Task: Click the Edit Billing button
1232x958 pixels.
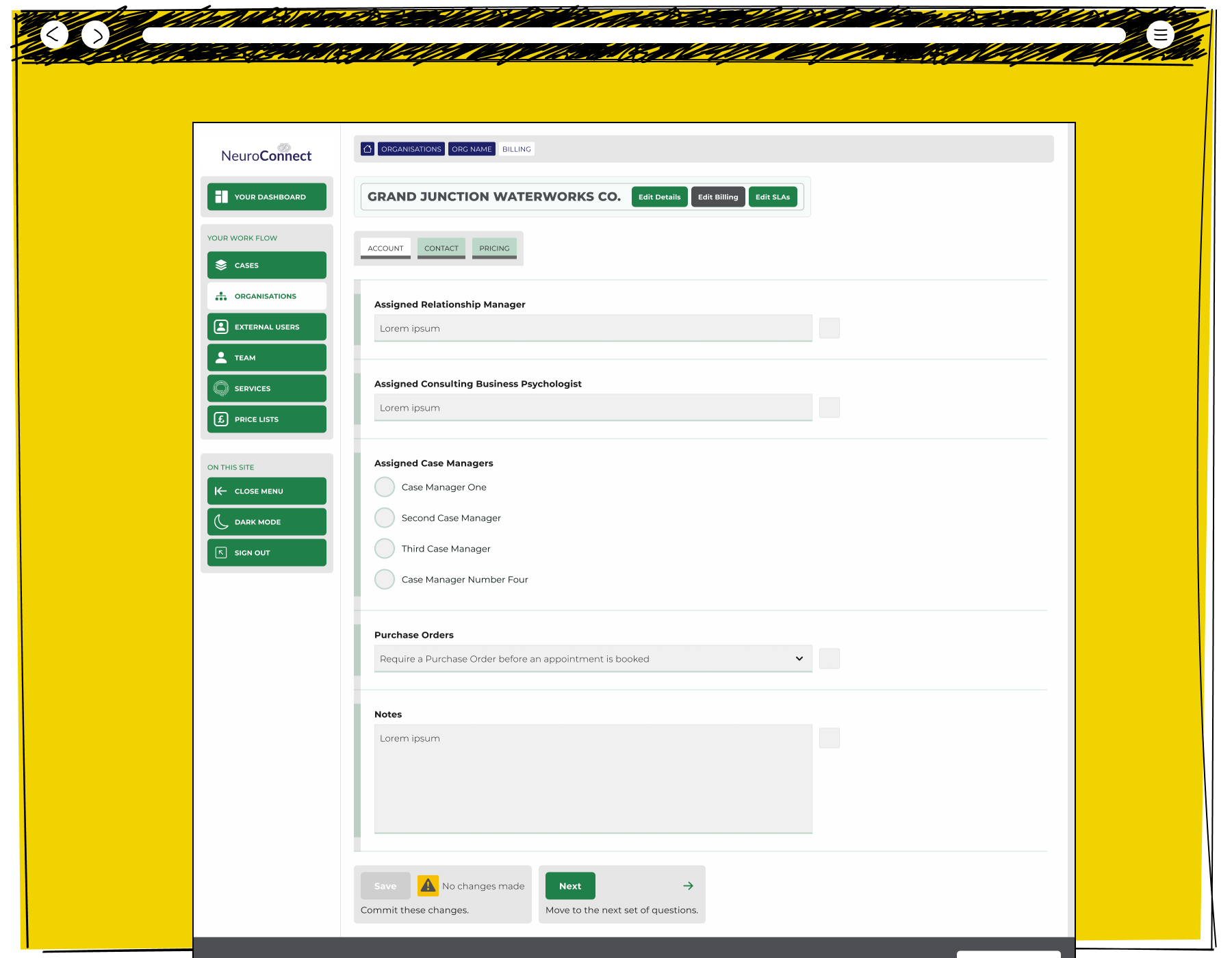Action: (x=718, y=197)
